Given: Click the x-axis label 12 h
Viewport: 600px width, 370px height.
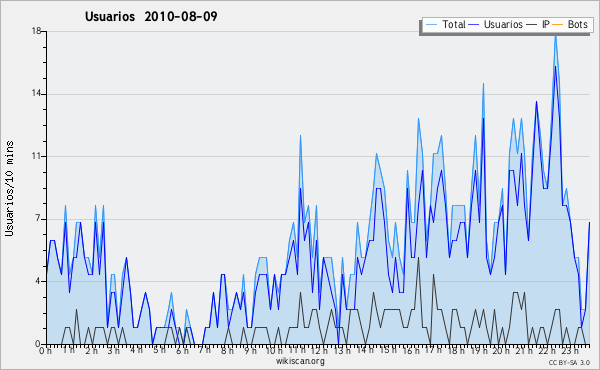Looking at the screenshot, I should coord(320,351).
